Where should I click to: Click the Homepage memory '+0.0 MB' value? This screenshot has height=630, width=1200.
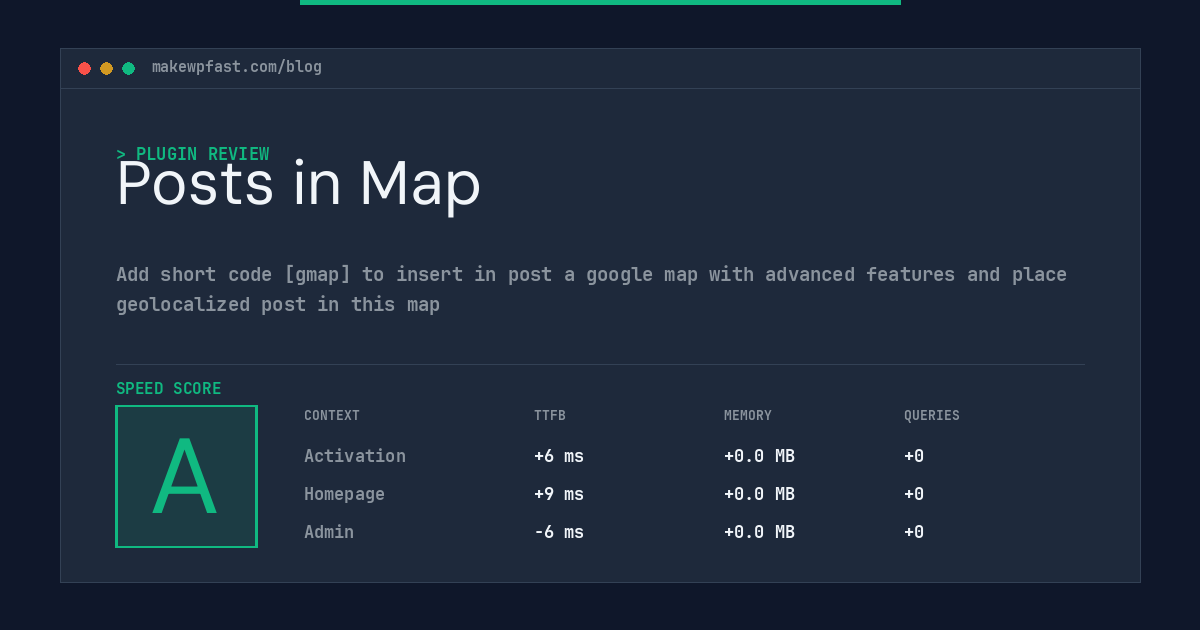coord(759,494)
